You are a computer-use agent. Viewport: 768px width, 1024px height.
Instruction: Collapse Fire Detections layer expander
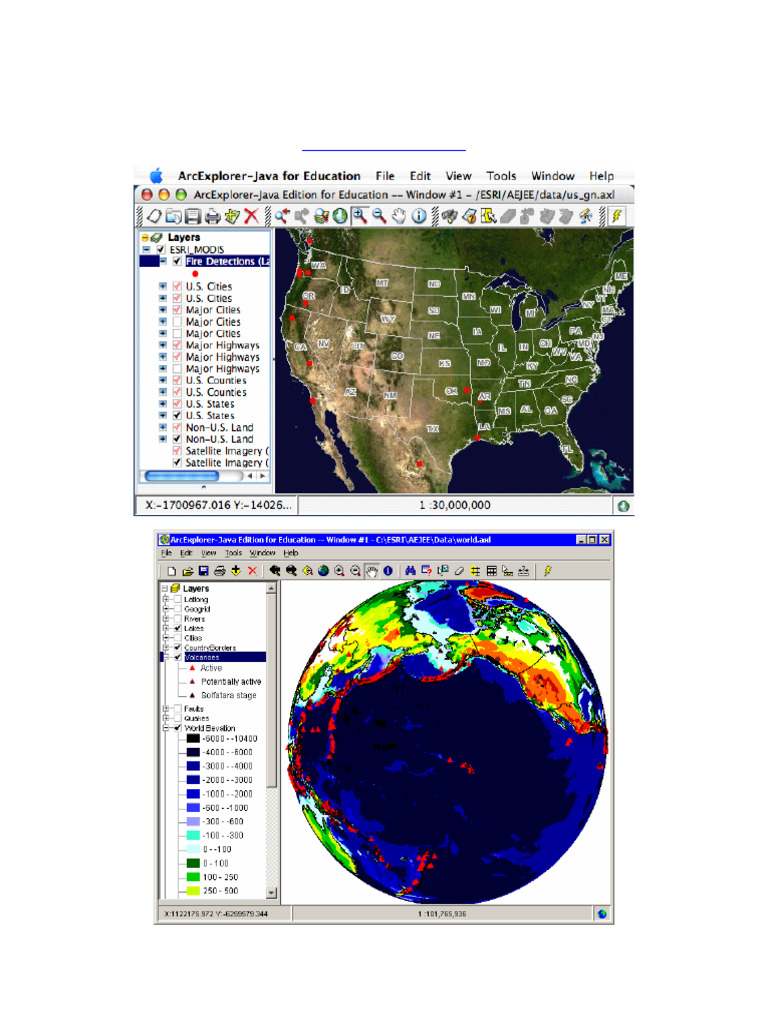coord(163,261)
